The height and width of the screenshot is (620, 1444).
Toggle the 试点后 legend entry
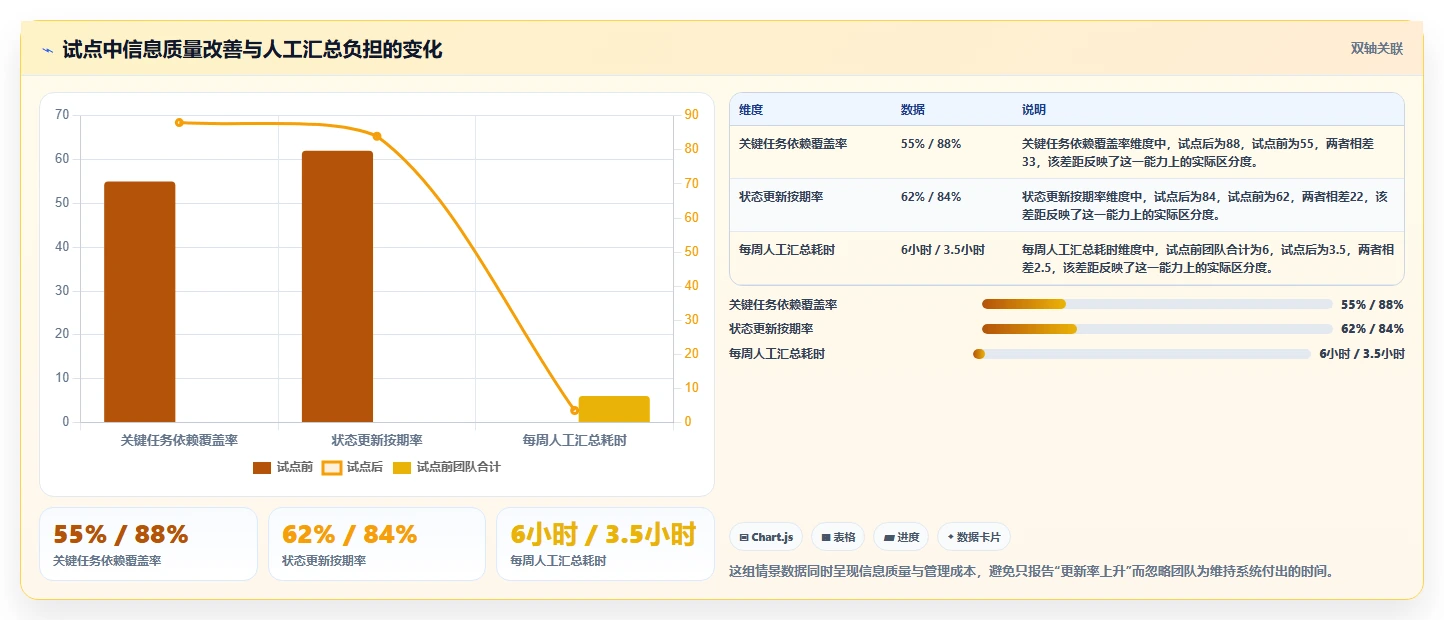point(353,467)
